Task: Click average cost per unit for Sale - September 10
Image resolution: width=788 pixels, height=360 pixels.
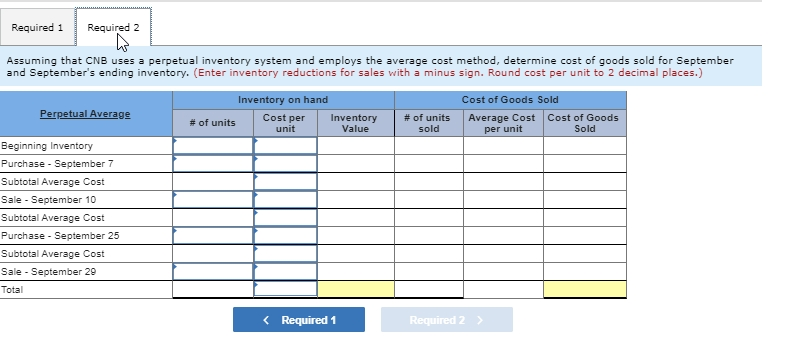Action: click(x=503, y=200)
